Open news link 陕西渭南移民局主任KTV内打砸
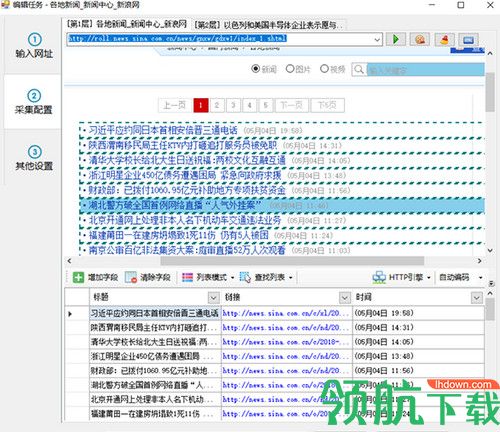500x432 pixels. coord(183,145)
